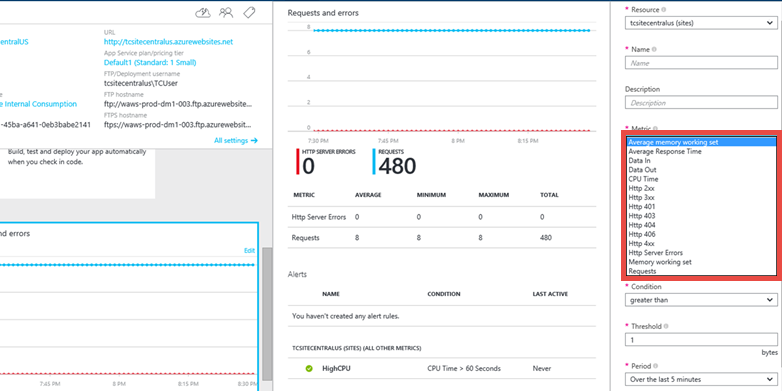Click the CONDITION column header
This screenshot has height=391, width=782.
[x=443, y=294]
